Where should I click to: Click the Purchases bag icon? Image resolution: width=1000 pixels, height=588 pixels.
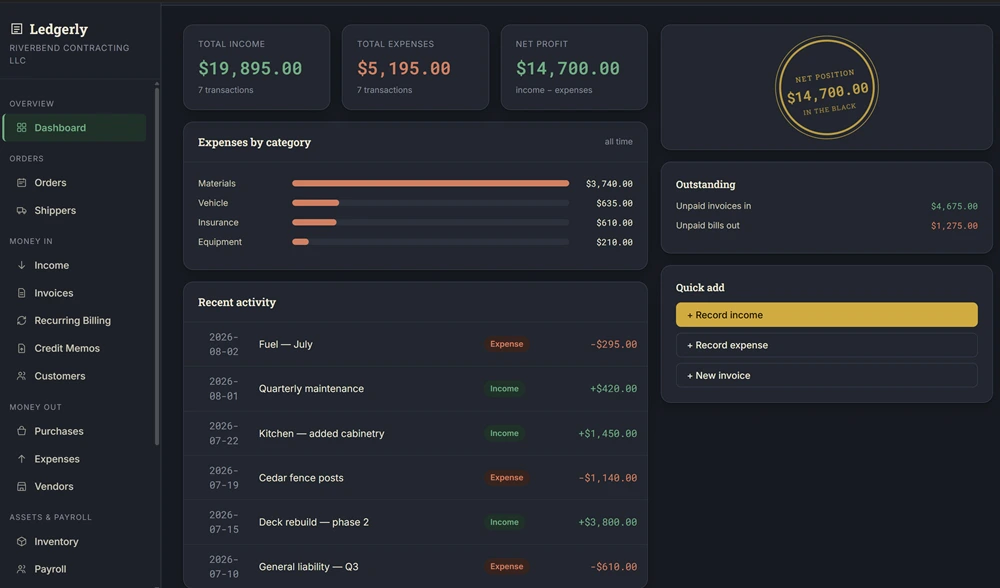click(22, 431)
